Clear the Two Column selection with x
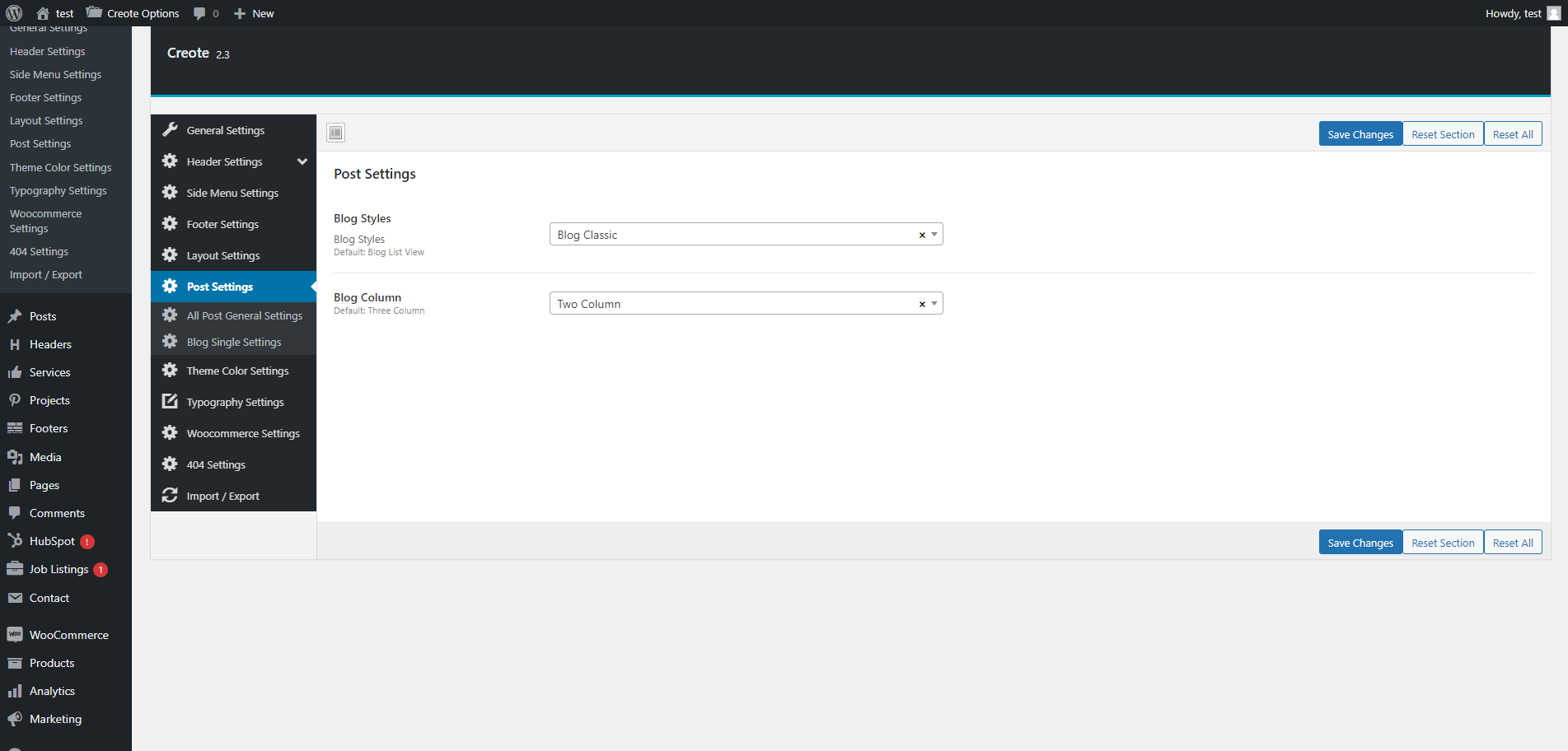The width and height of the screenshot is (1568, 751). (922, 305)
